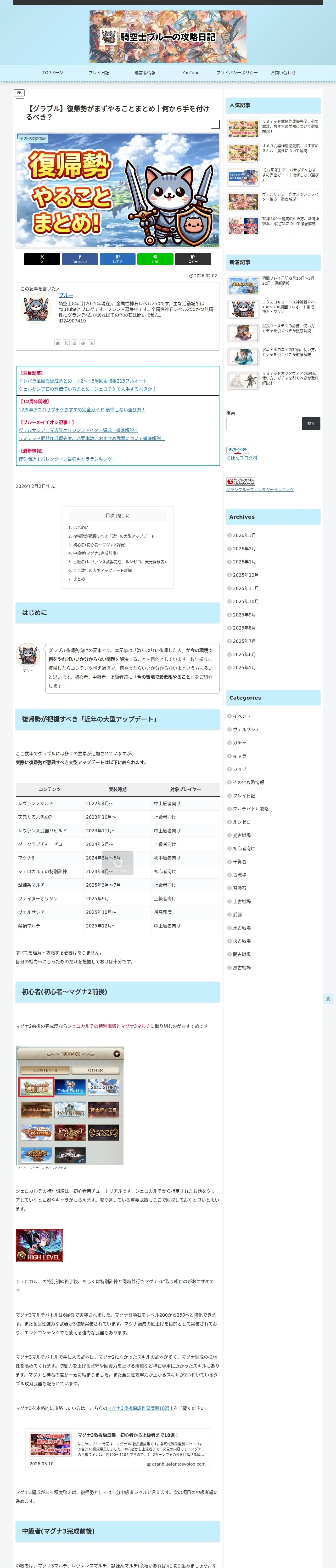Image resolution: width=336 pixels, height=1568 pixels.
Task: Click the にほんブログ村 グランブルーファンタジー banner
Action: click(238, 450)
